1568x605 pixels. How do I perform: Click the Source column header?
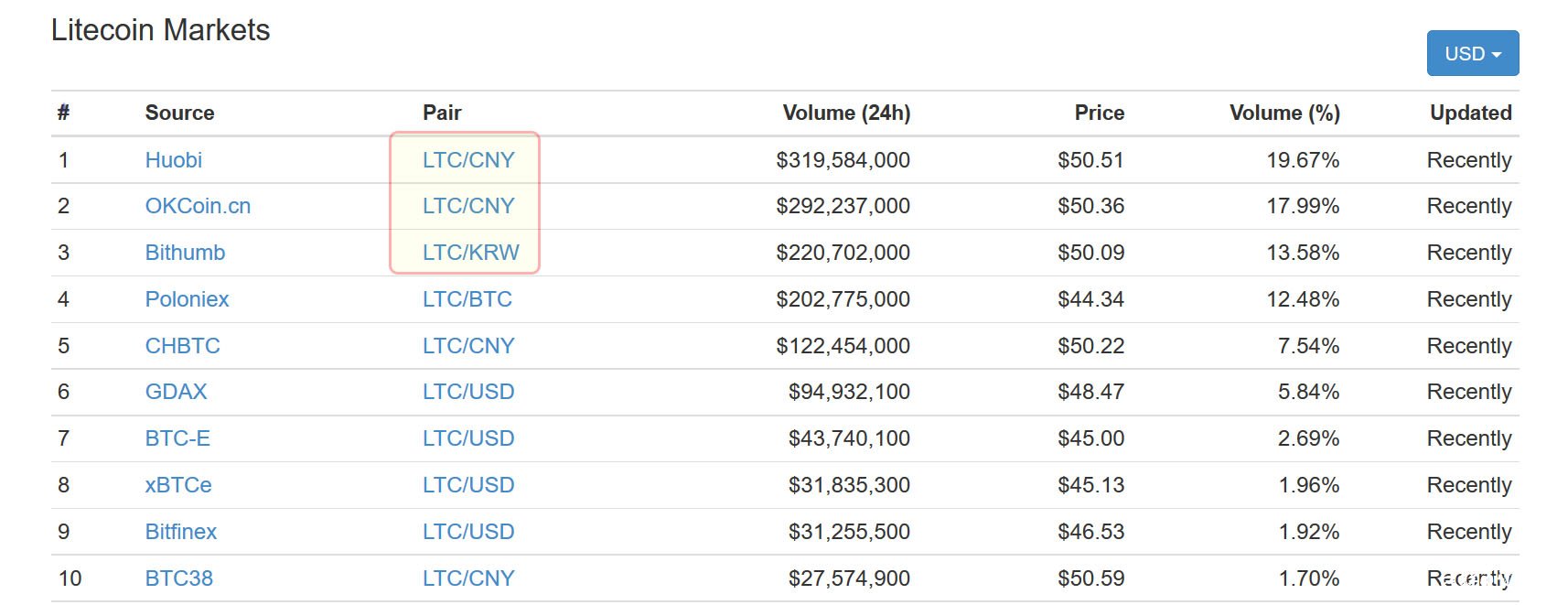[x=179, y=113]
